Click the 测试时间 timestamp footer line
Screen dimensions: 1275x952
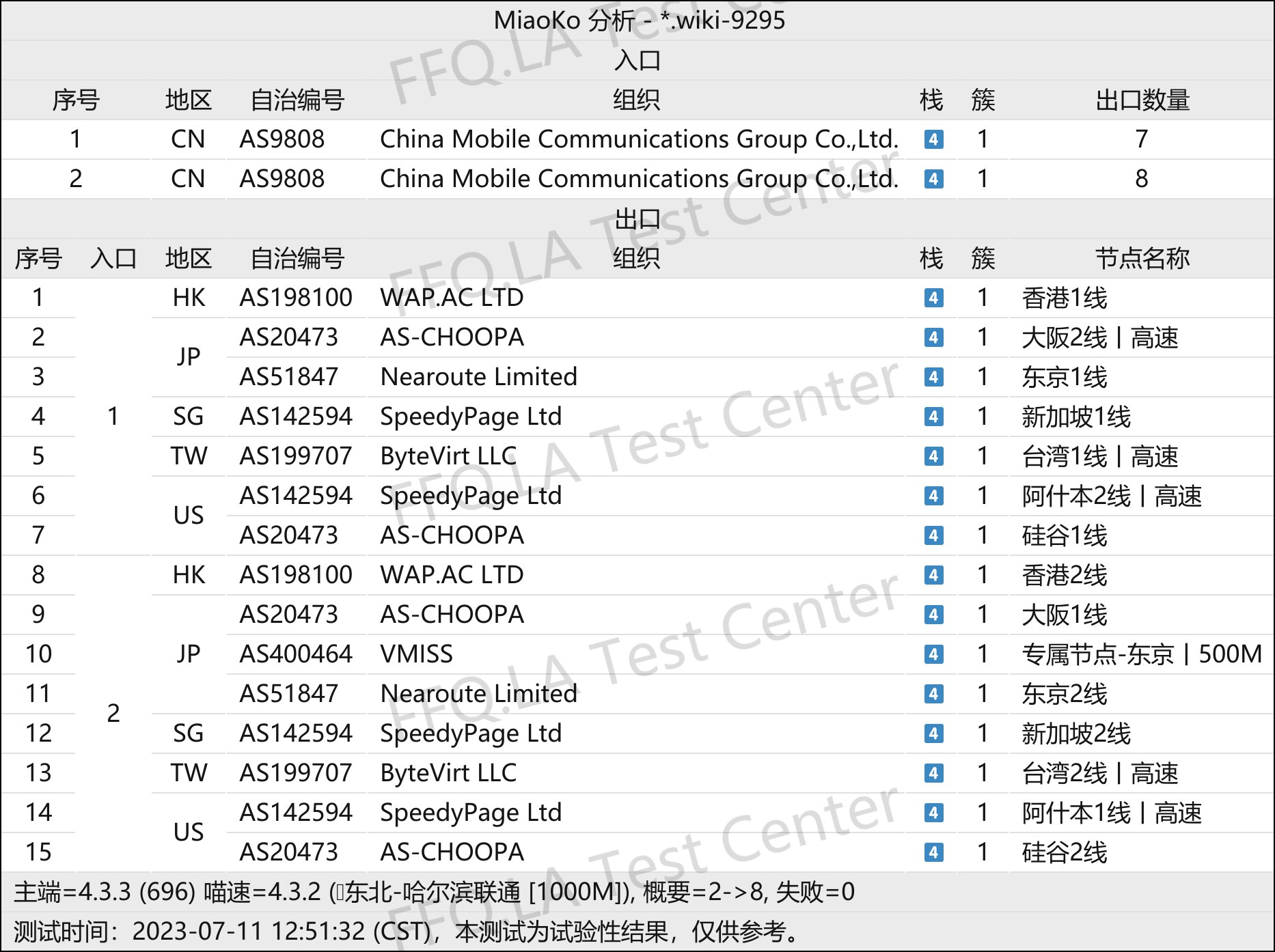pyautogui.click(x=409, y=932)
